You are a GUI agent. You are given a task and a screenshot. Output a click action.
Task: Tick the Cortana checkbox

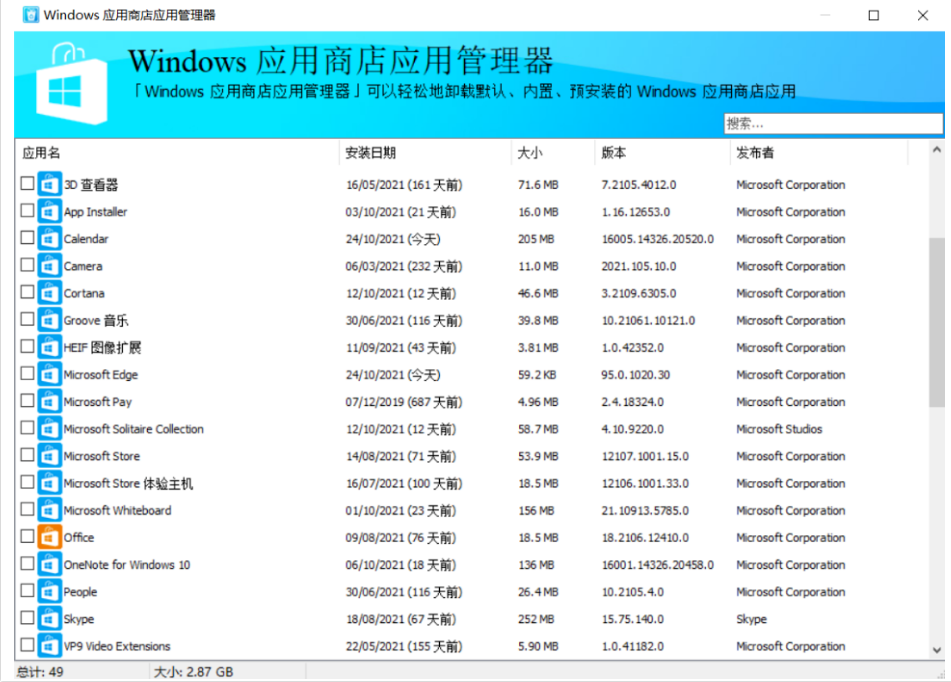(27, 292)
